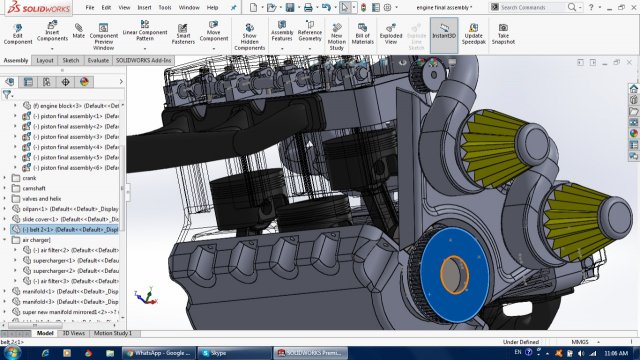Open FeatureManager design tree tab
Viewport: 640px width, 360px height.
9,82
